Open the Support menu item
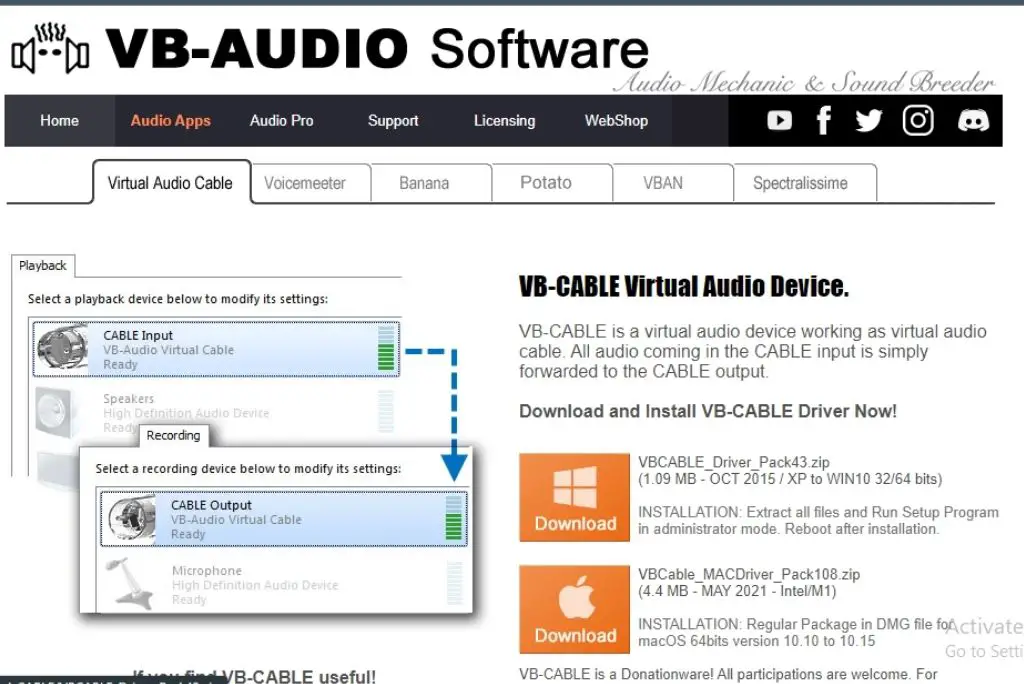This screenshot has width=1024, height=684. tap(392, 120)
